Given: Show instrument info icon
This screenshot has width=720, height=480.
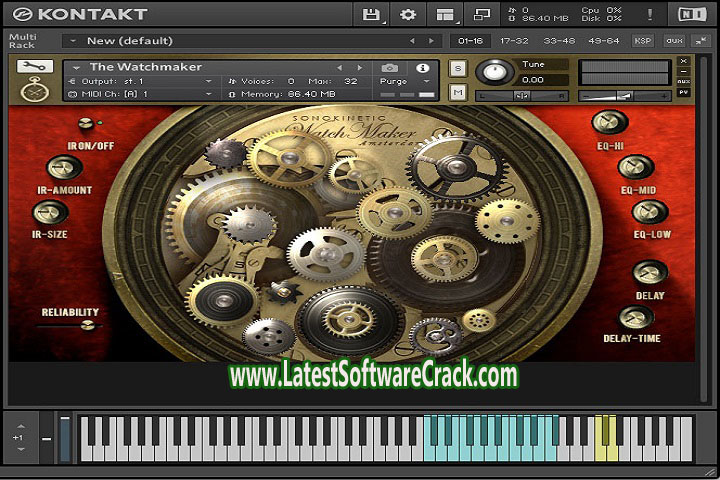Looking at the screenshot, I should [x=422, y=68].
